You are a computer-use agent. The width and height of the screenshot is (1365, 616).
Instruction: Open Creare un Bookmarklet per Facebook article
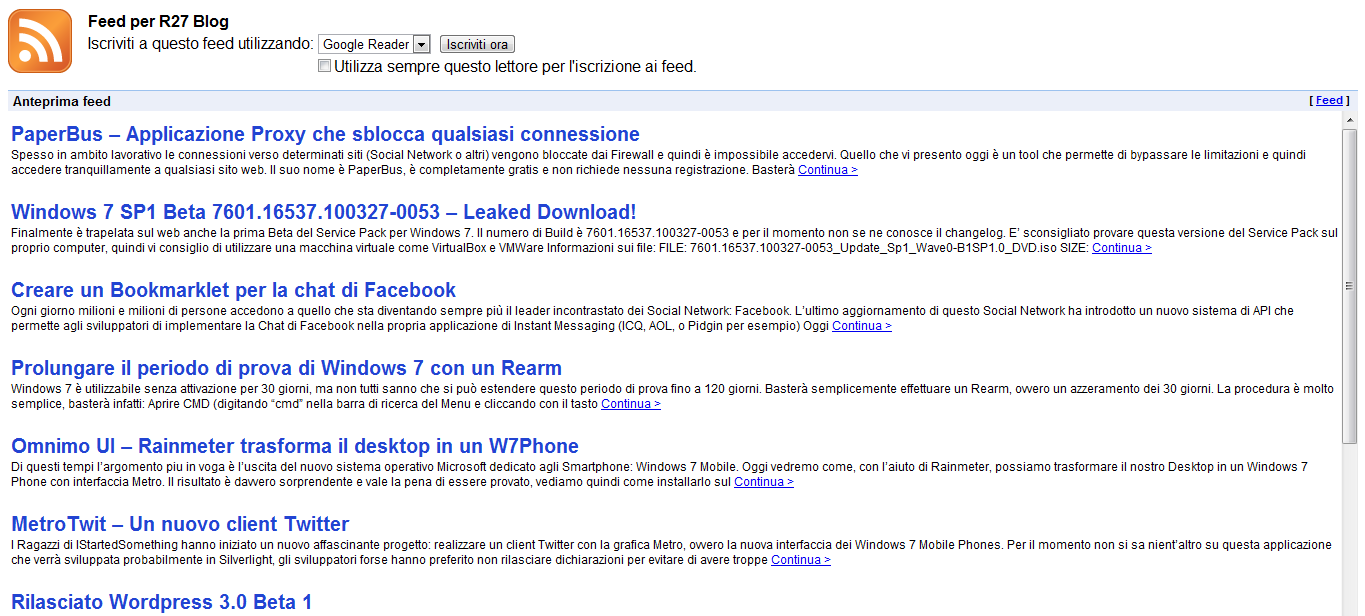pos(233,290)
